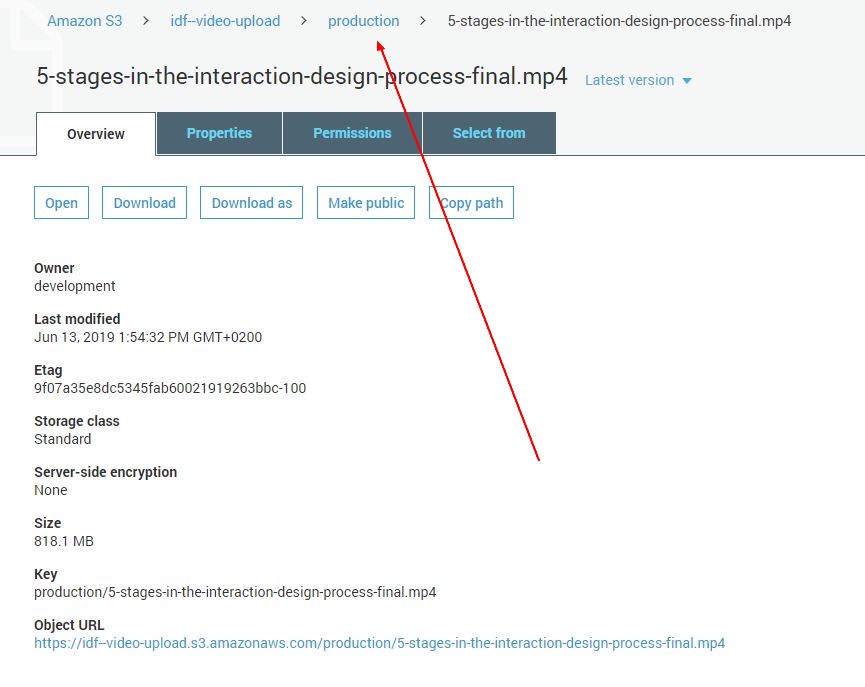
Task: Click the Etag label
Action: point(48,370)
